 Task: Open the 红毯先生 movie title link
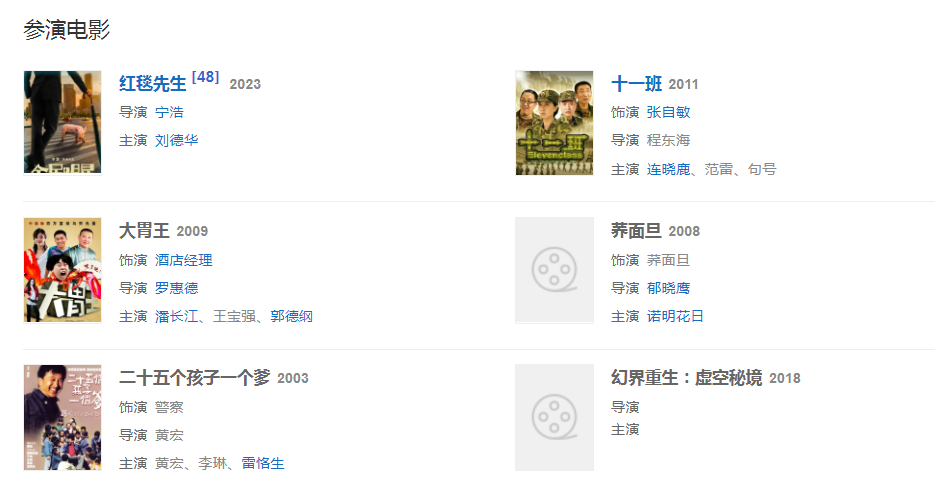pos(153,83)
